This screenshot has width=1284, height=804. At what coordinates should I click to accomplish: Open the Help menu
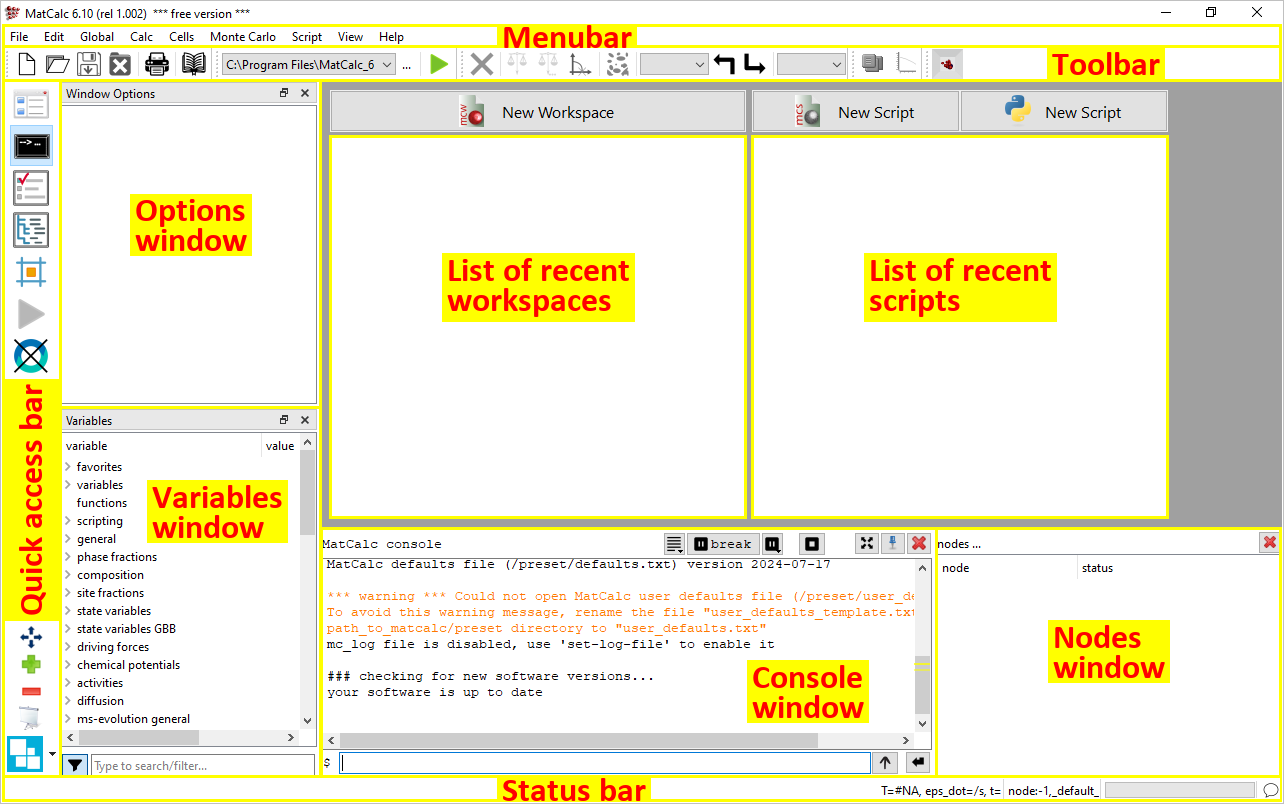pos(392,37)
